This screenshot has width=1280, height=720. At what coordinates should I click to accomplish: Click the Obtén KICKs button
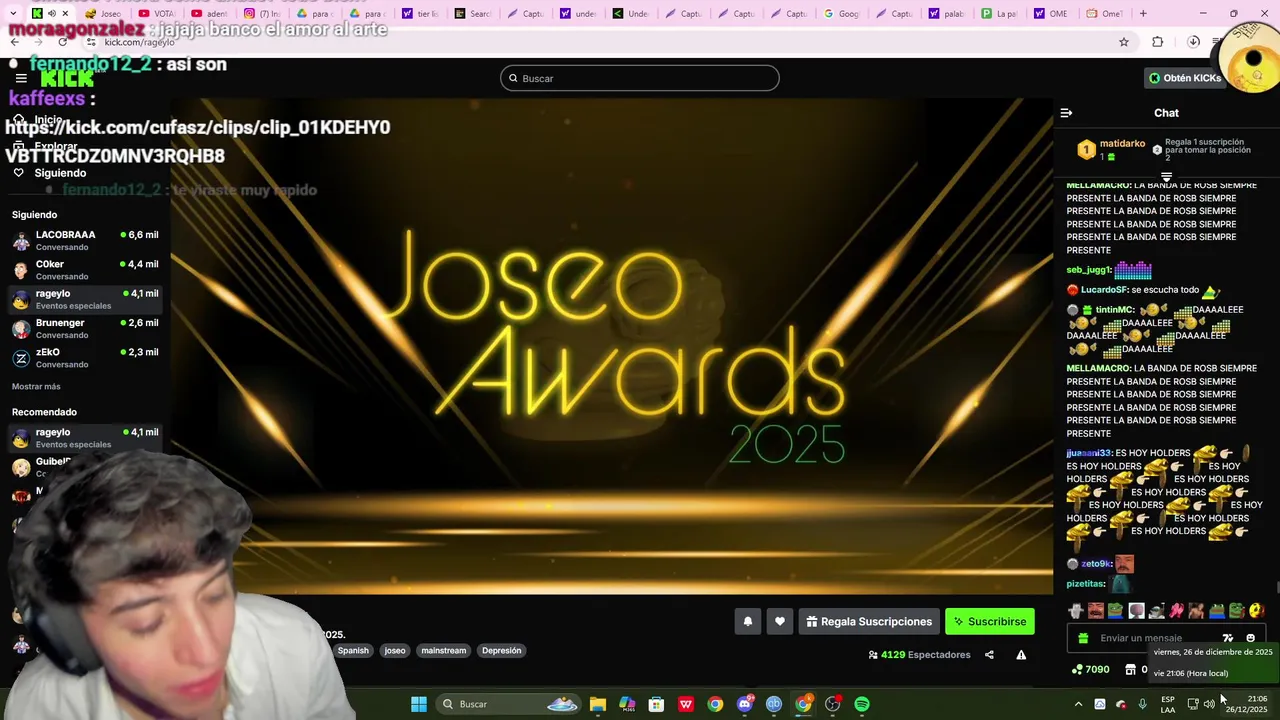1185,78
